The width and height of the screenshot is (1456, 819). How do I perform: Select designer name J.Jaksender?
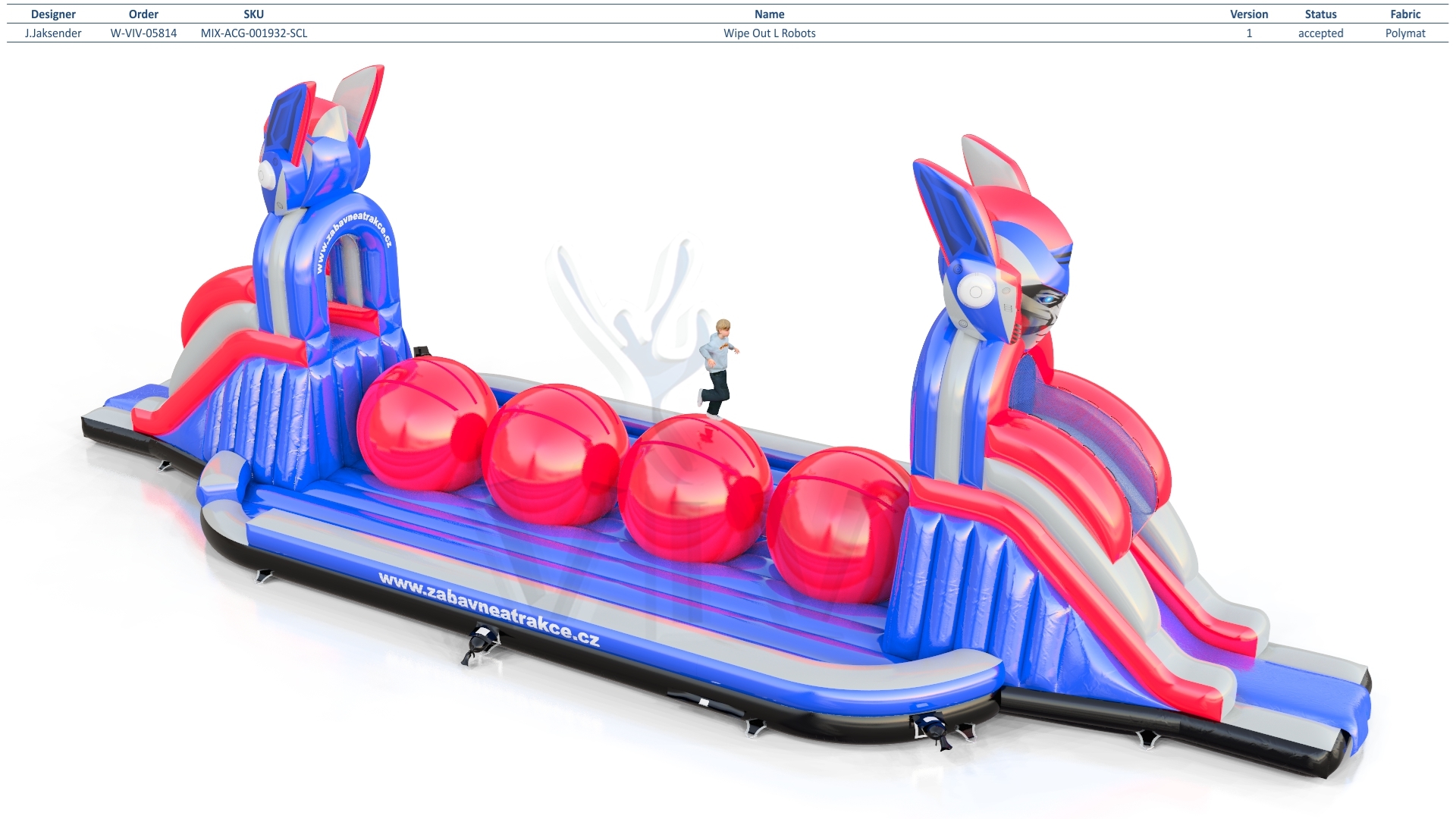[53, 33]
